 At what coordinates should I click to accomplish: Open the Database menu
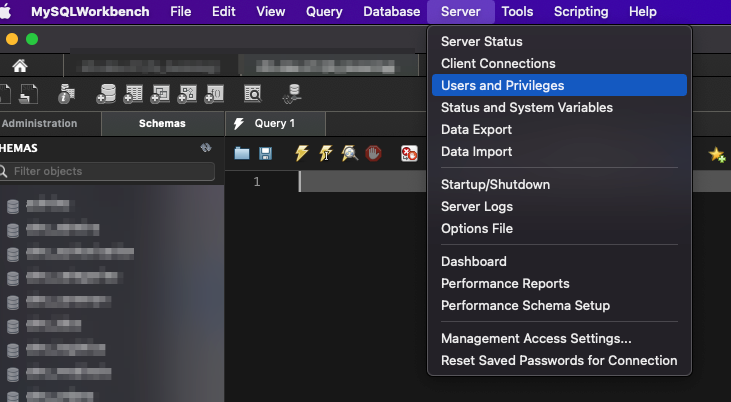(392, 12)
